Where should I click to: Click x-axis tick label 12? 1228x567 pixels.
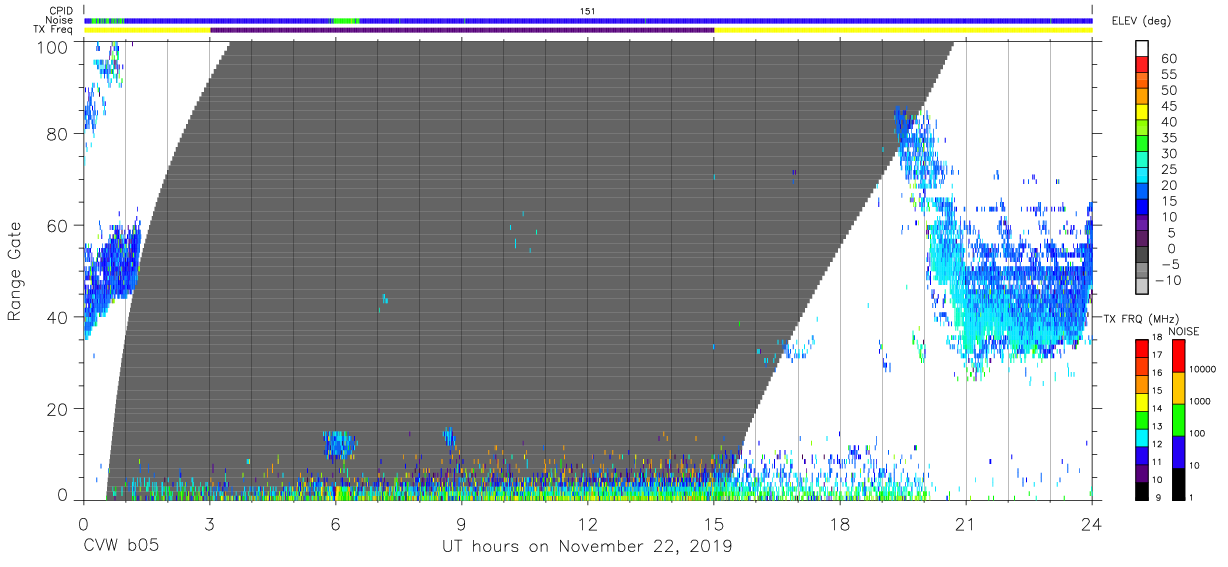point(588,524)
